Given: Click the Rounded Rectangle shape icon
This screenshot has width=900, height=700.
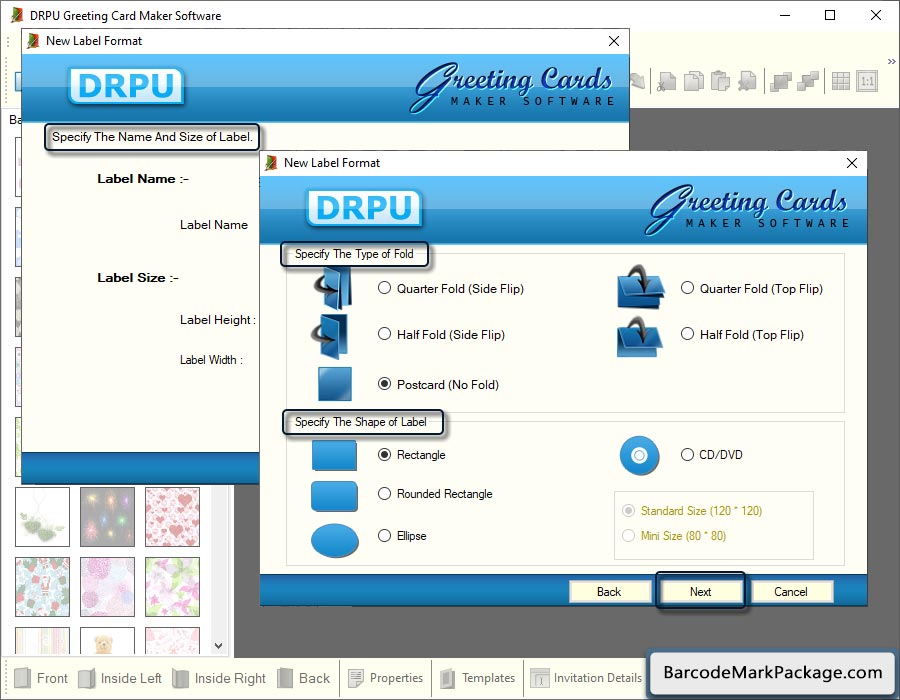Looking at the screenshot, I should (x=334, y=496).
